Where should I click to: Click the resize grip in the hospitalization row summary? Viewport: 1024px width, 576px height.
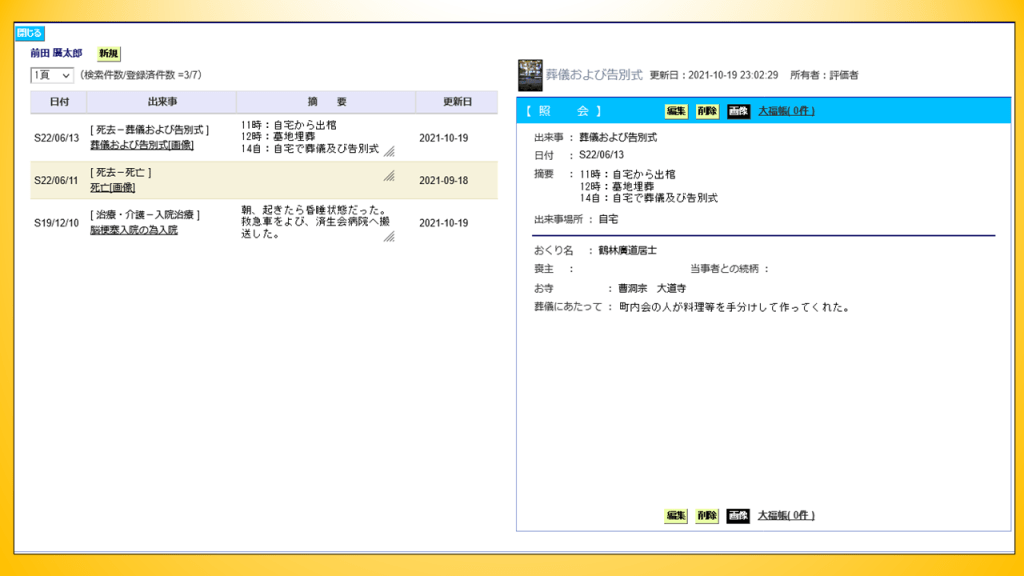click(389, 237)
